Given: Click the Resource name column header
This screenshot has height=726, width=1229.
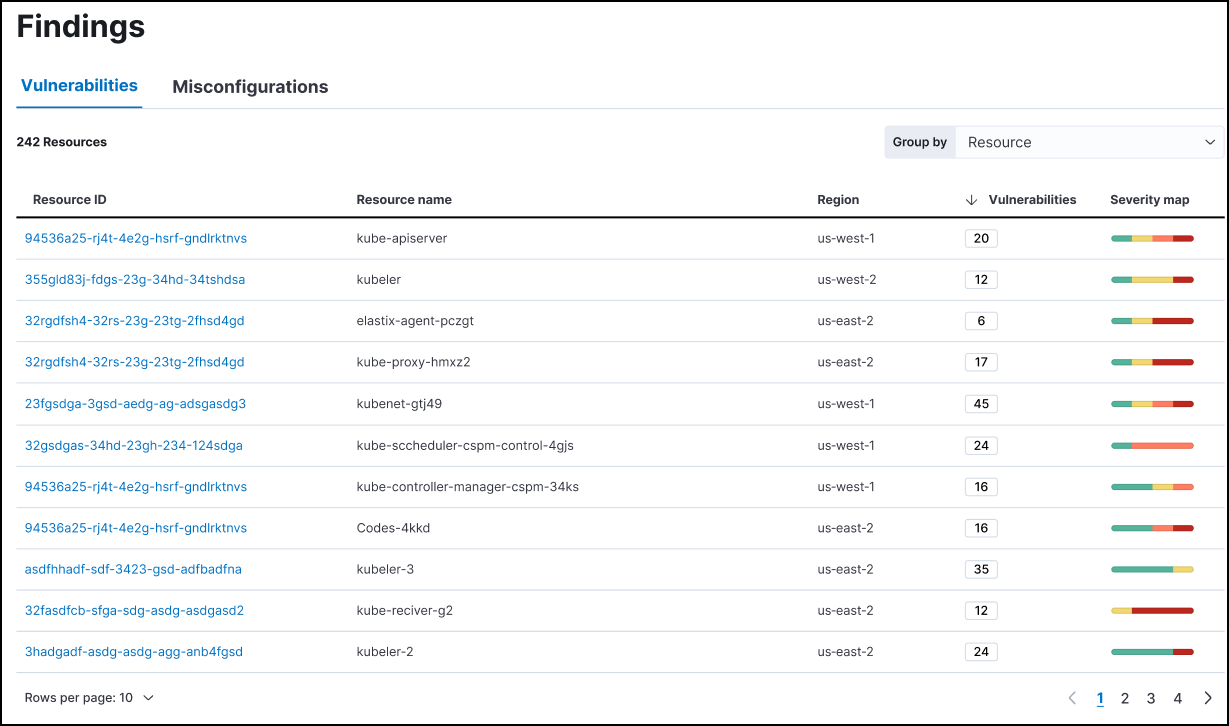Looking at the screenshot, I should tap(404, 199).
